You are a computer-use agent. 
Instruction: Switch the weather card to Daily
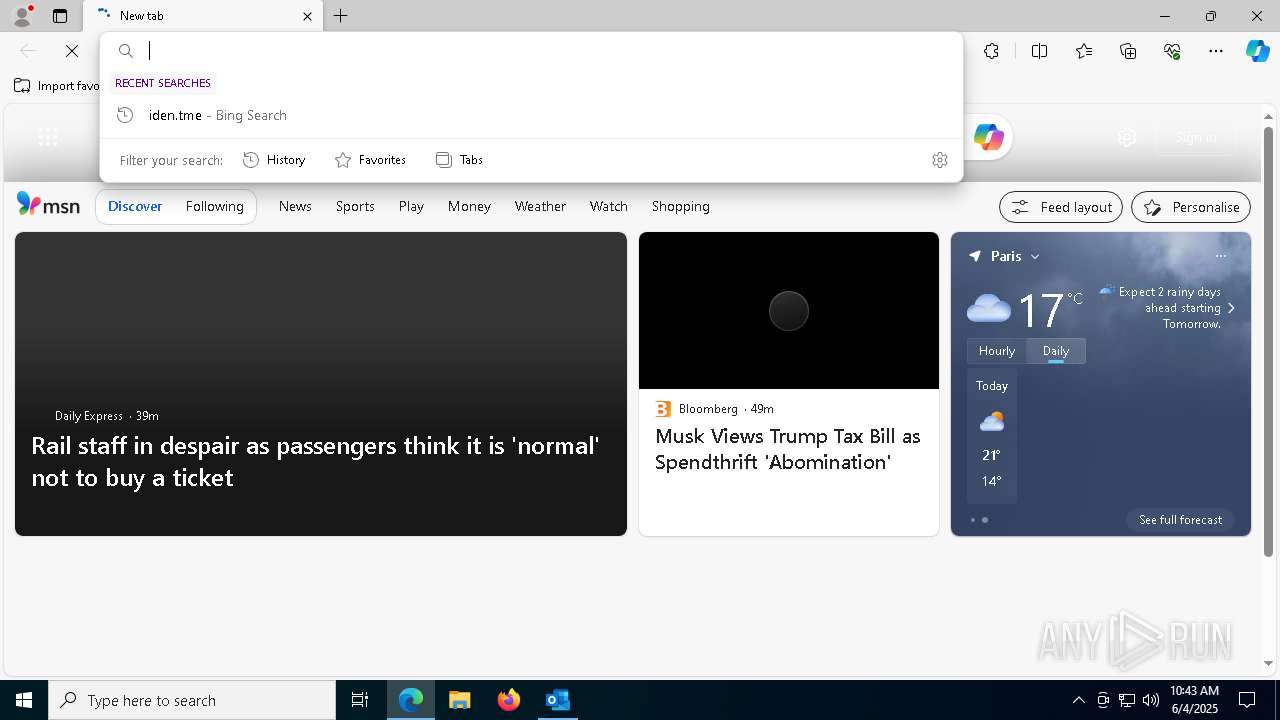pos(1056,351)
